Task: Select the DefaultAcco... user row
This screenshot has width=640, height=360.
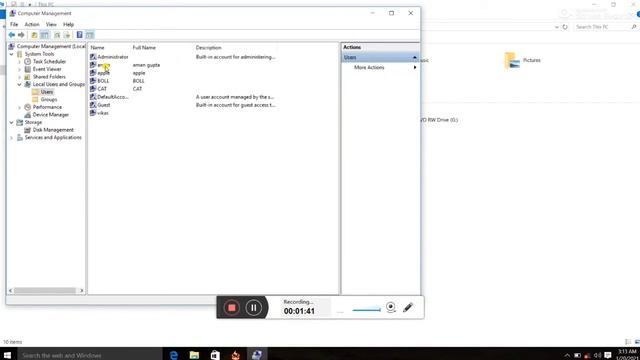Action: point(113,97)
